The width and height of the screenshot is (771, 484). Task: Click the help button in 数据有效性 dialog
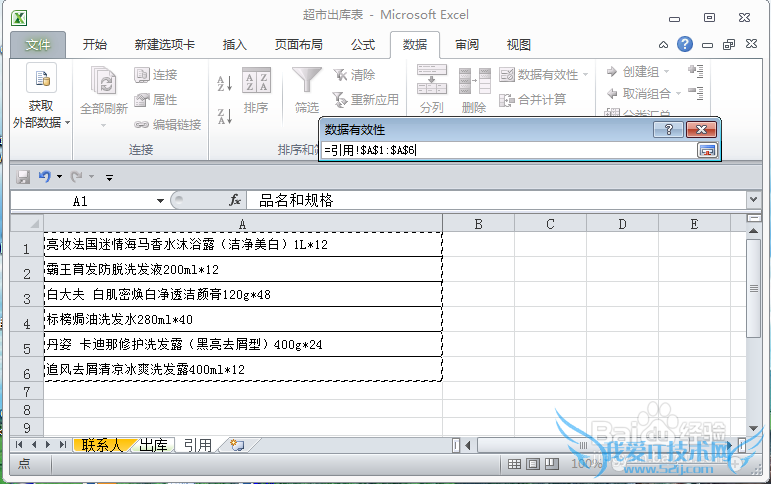click(x=668, y=130)
